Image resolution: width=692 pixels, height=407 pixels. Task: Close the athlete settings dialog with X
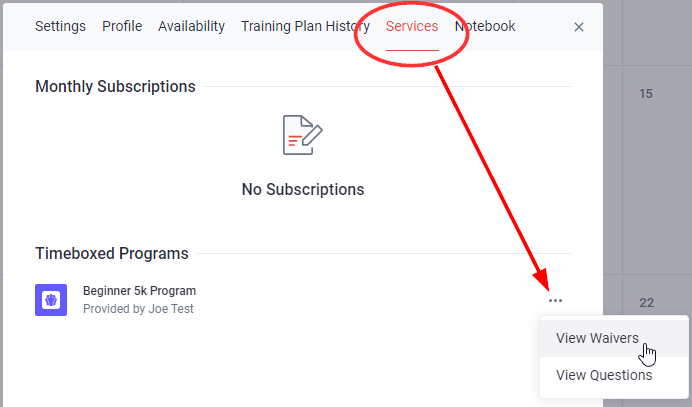point(579,27)
